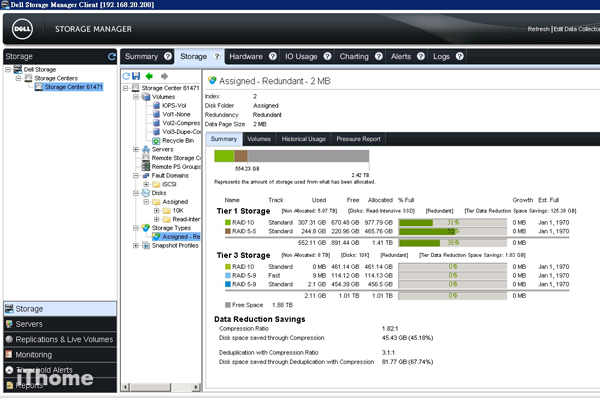
Task: Select Assigned disk folder in tree
Action: coord(170,202)
